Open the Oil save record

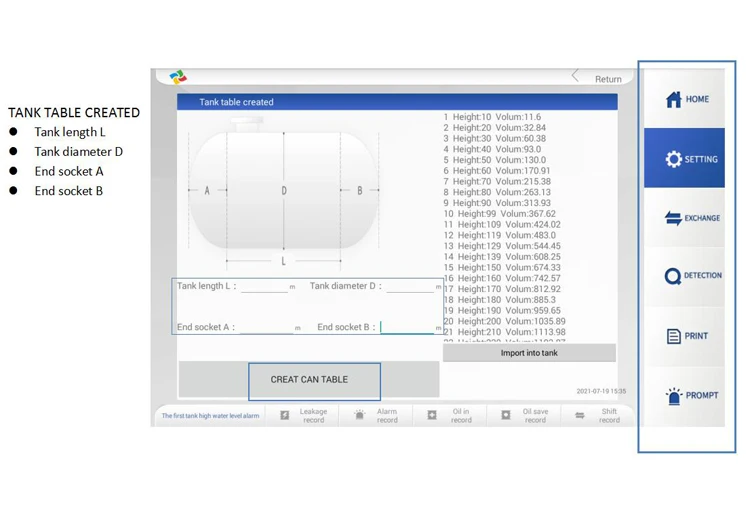point(524,415)
